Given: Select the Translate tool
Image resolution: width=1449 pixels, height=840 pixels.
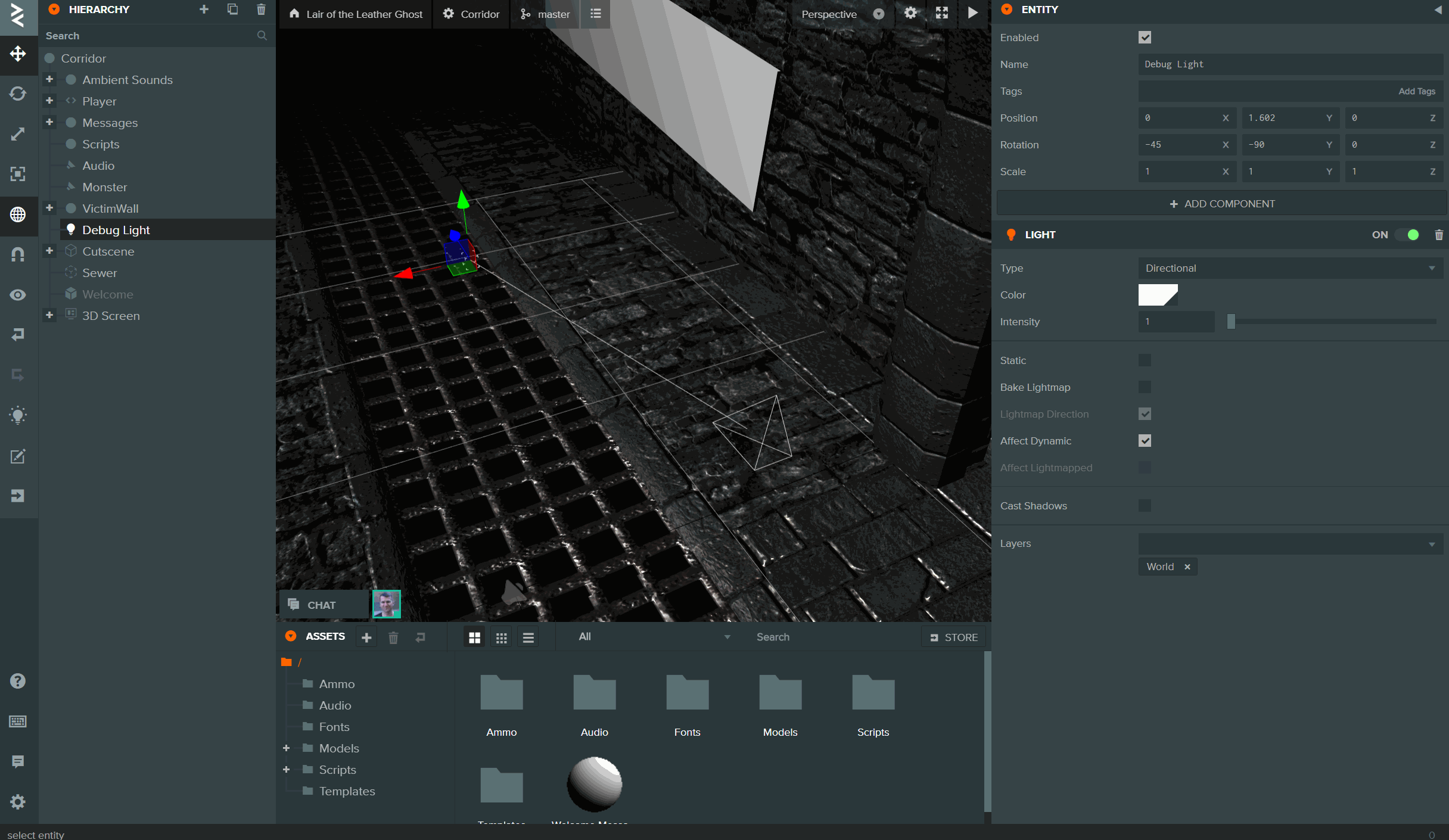Looking at the screenshot, I should (17, 54).
